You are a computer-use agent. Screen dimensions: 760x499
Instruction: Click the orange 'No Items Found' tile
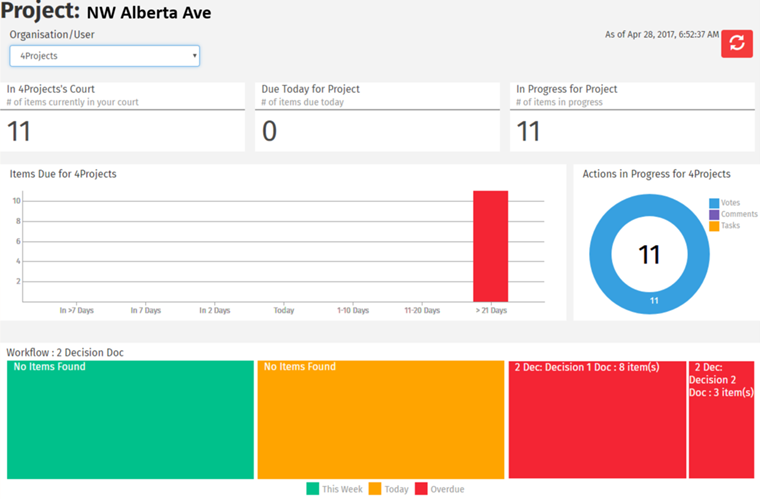click(x=380, y=420)
